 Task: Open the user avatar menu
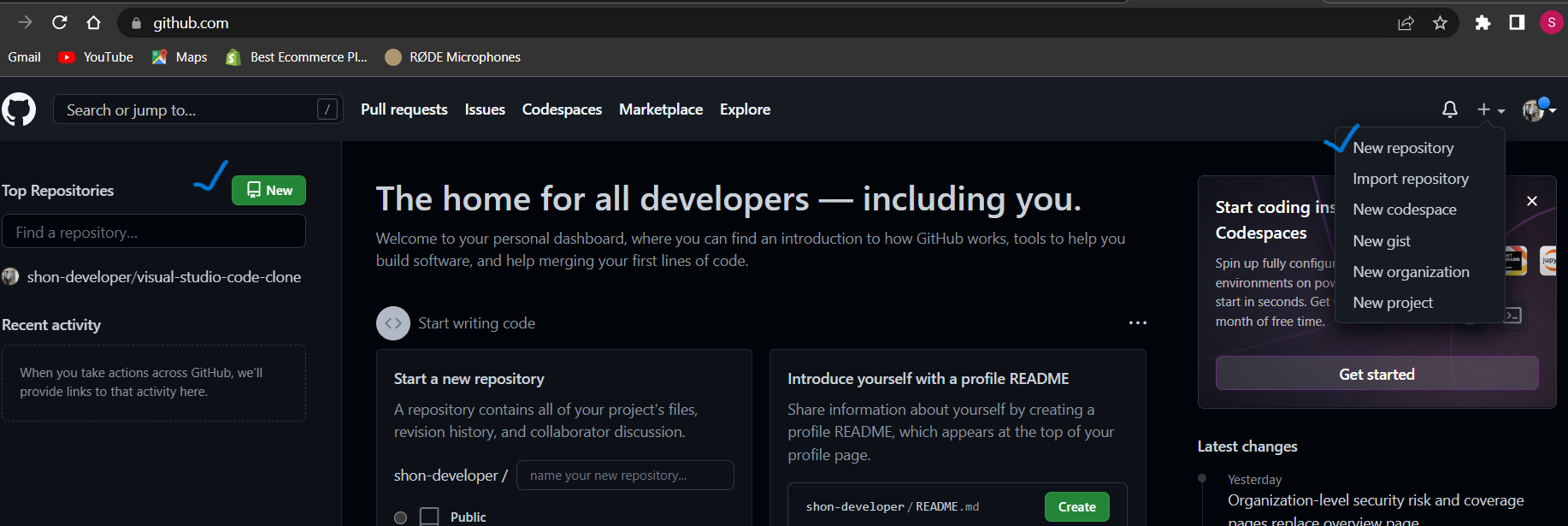(x=1539, y=109)
